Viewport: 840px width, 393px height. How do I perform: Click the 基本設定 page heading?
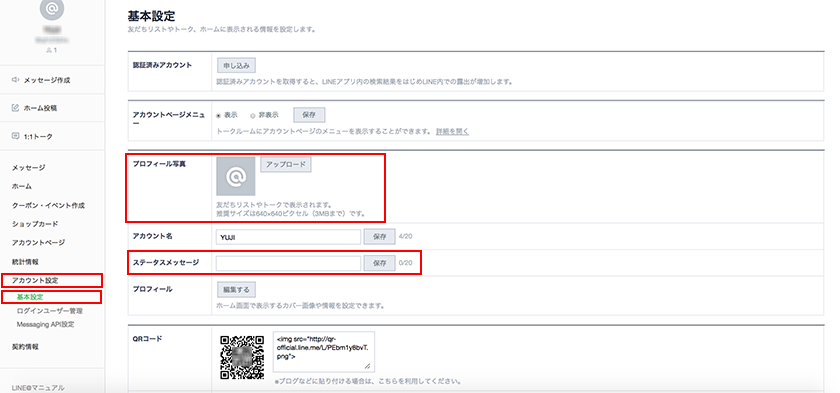pyautogui.click(x=152, y=16)
